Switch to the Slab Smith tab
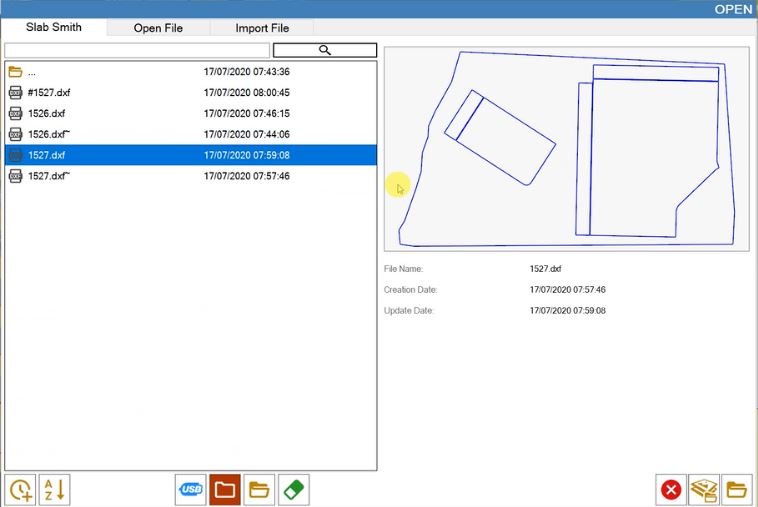This screenshot has height=507, width=758. coord(54,27)
